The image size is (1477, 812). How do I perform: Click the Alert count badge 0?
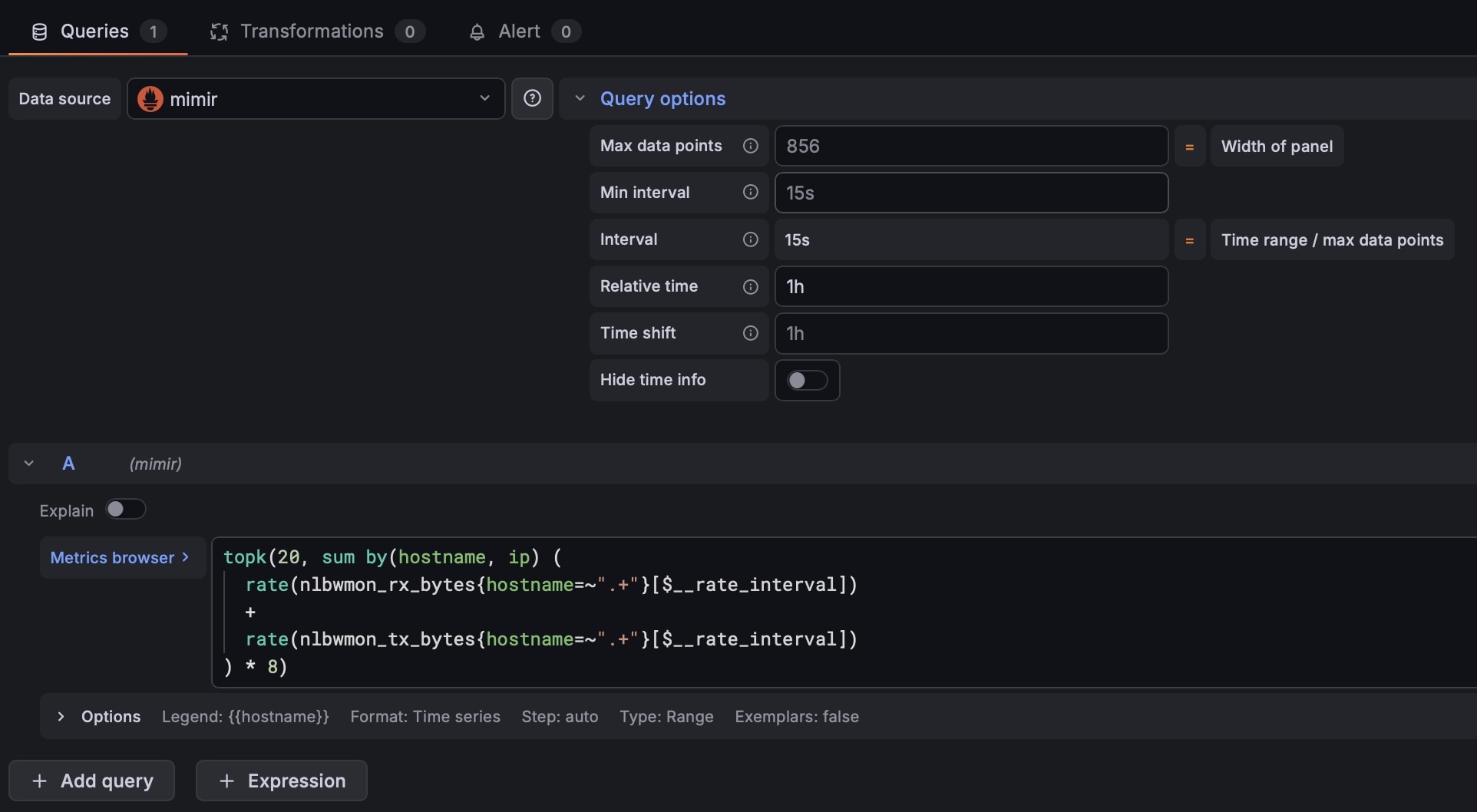point(566,31)
